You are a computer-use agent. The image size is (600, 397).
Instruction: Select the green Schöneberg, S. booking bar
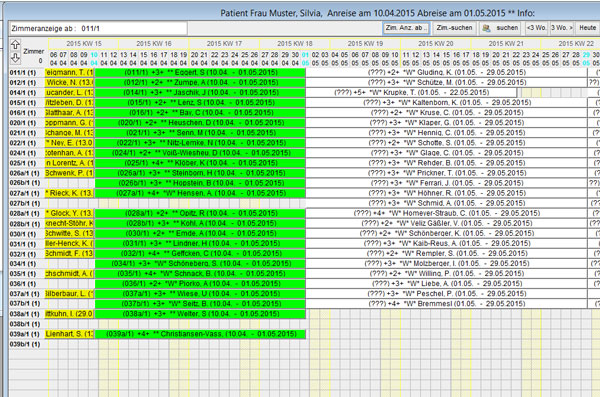pyautogui.click(x=200, y=263)
